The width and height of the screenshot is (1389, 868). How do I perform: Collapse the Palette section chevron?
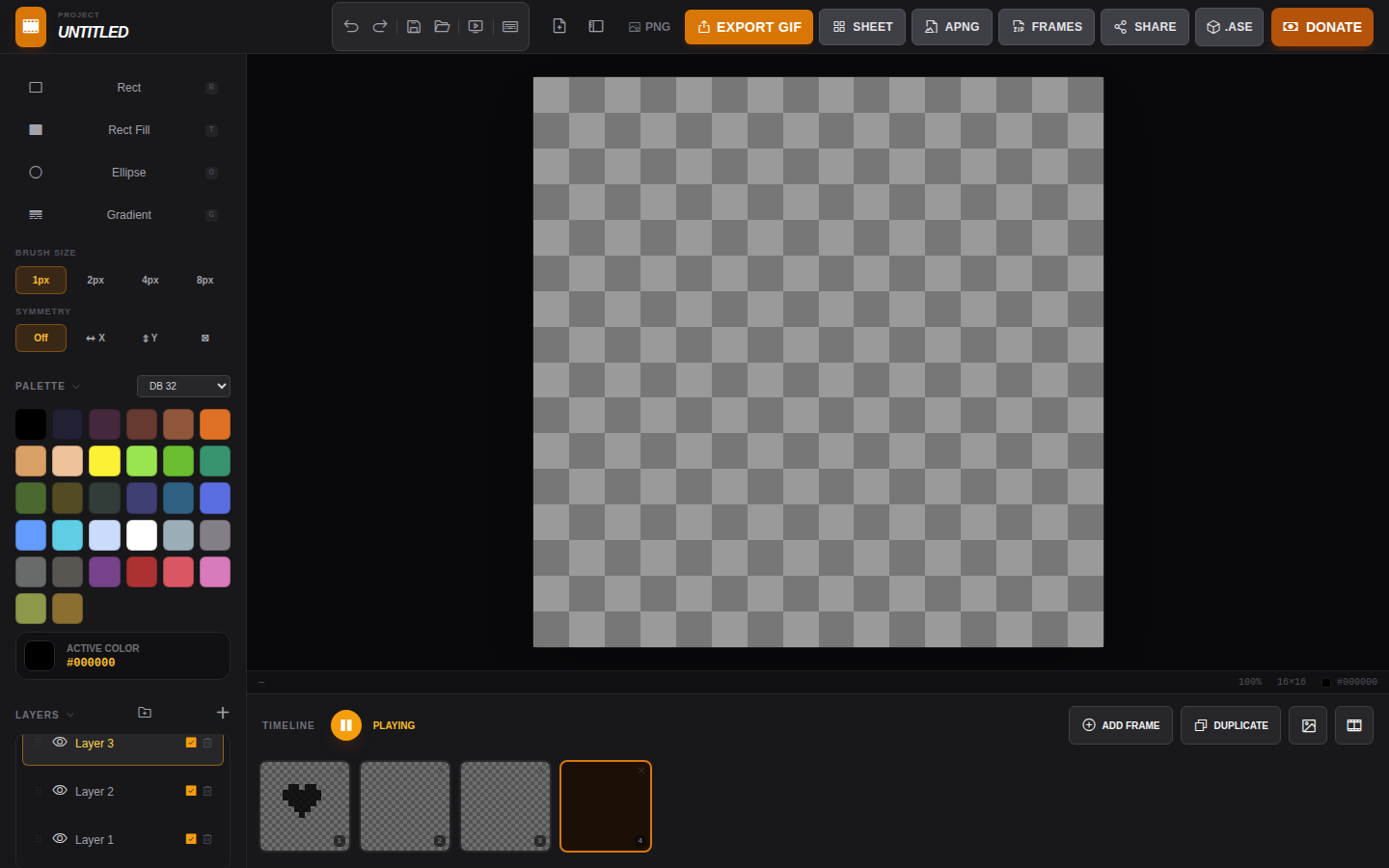coord(76,387)
